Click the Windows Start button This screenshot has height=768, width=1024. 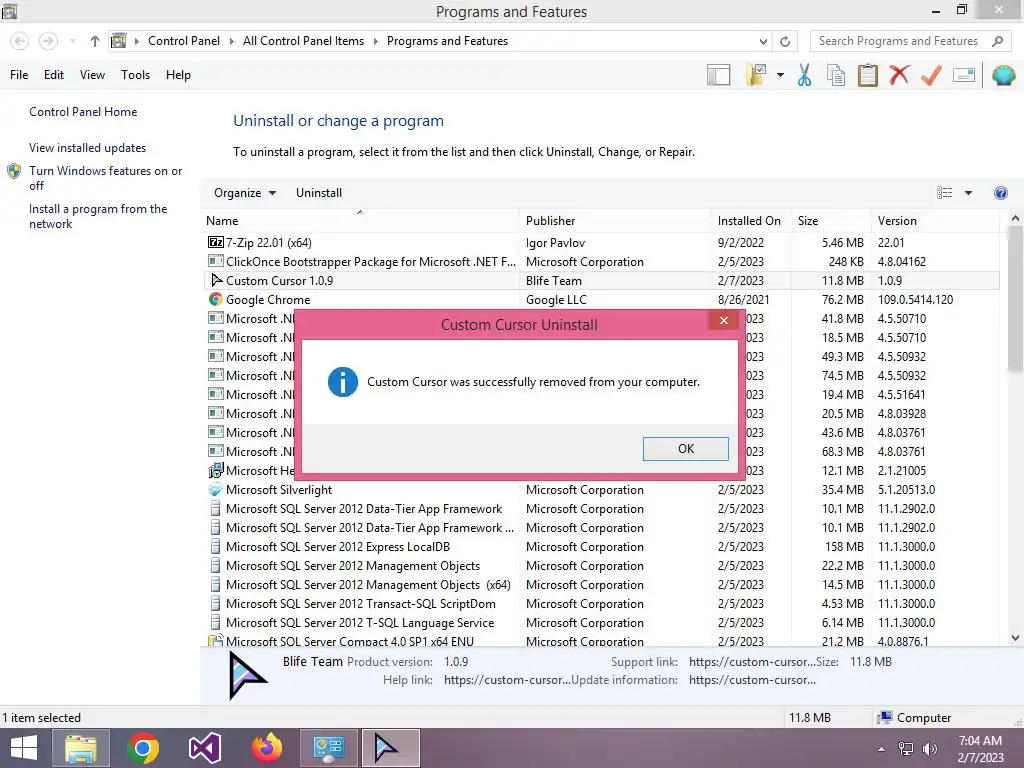click(24, 748)
